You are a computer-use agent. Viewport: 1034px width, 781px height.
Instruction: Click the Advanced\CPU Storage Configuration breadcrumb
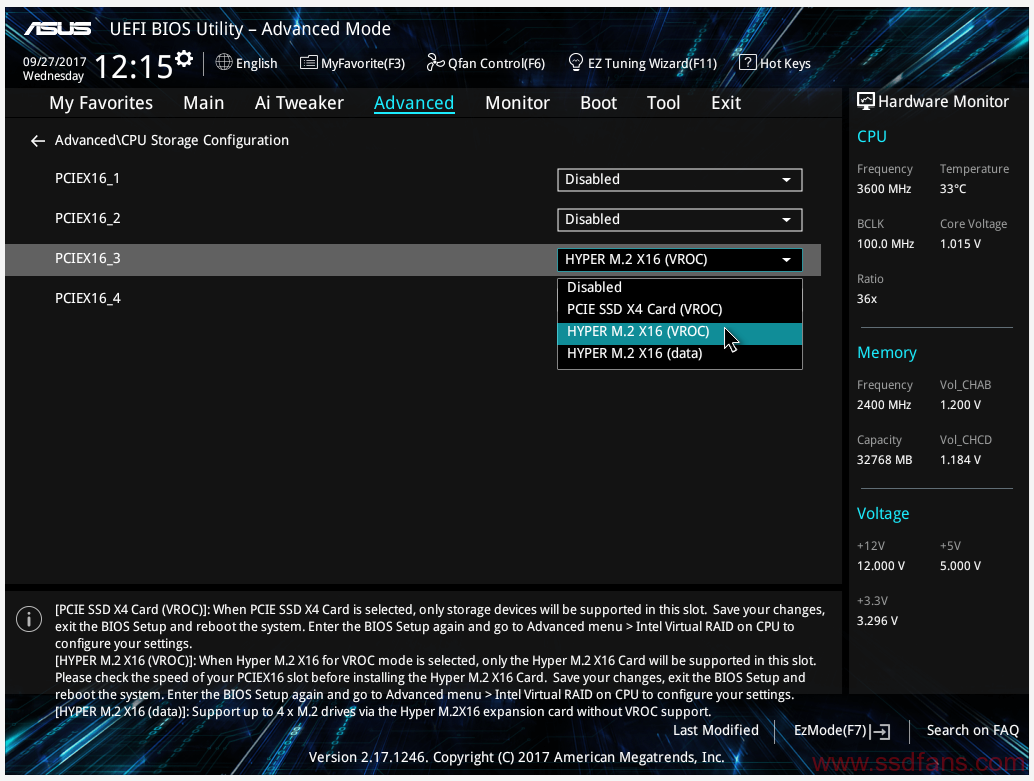pos(171,141)
